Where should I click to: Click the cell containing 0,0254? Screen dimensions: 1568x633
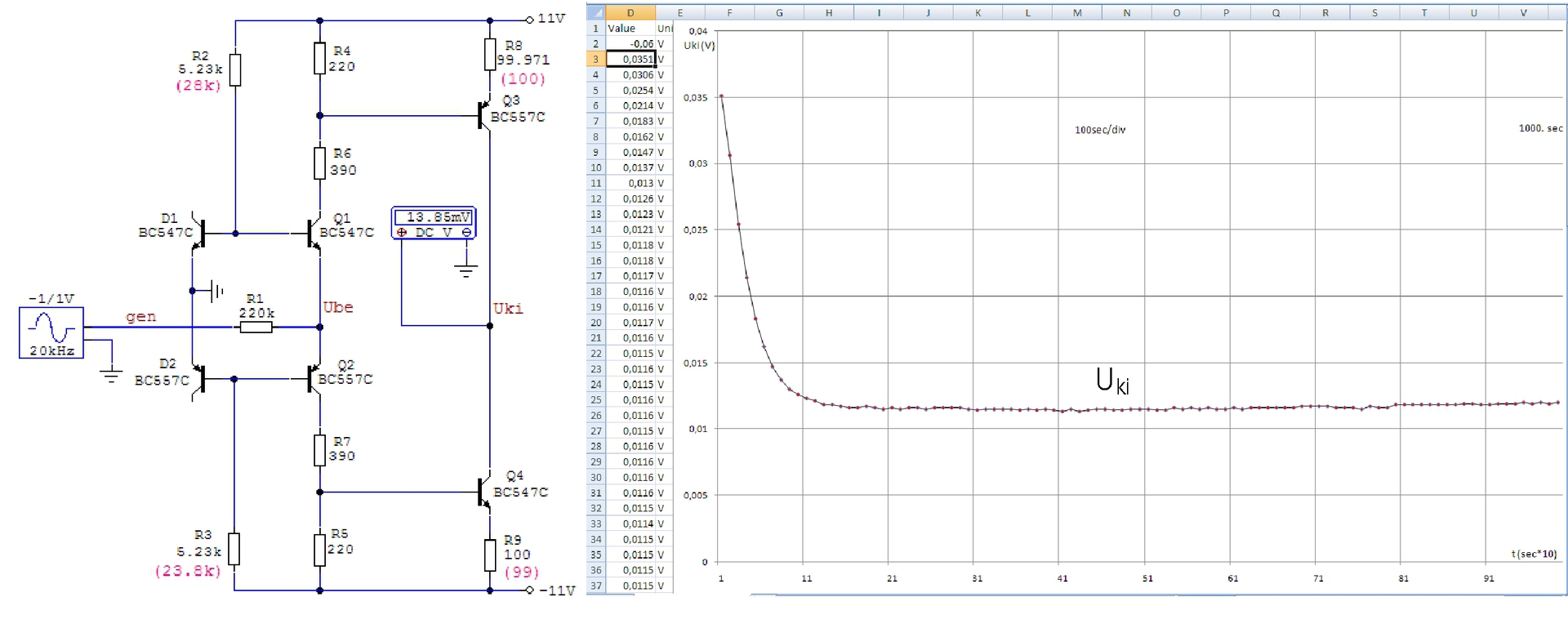630,90
